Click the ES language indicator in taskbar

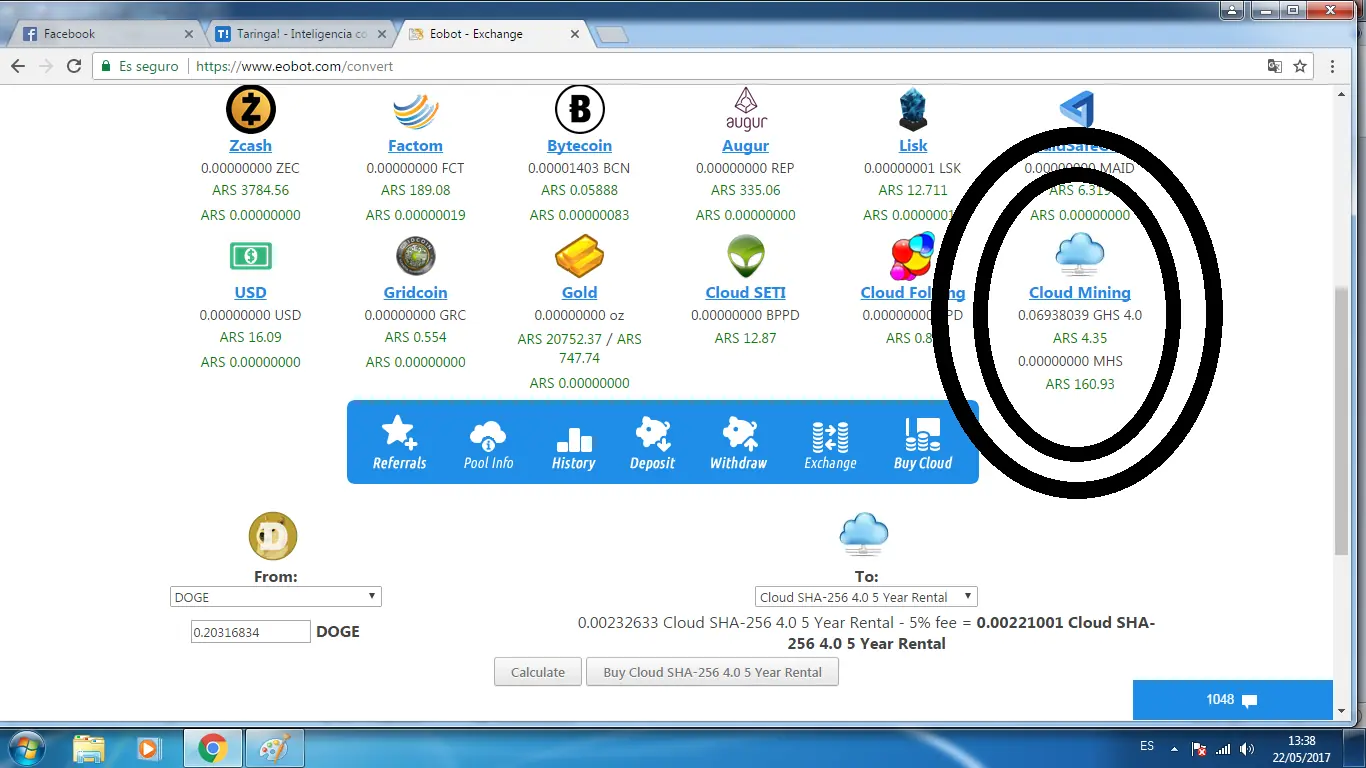point(1147,746)
